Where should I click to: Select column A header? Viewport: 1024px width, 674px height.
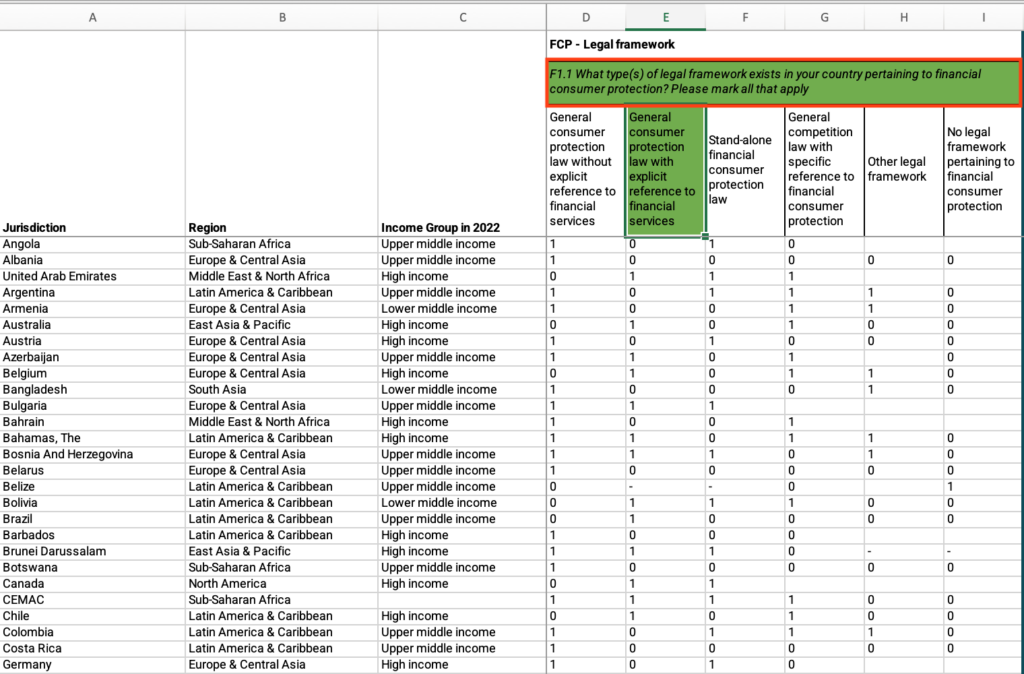pos(93,18)
